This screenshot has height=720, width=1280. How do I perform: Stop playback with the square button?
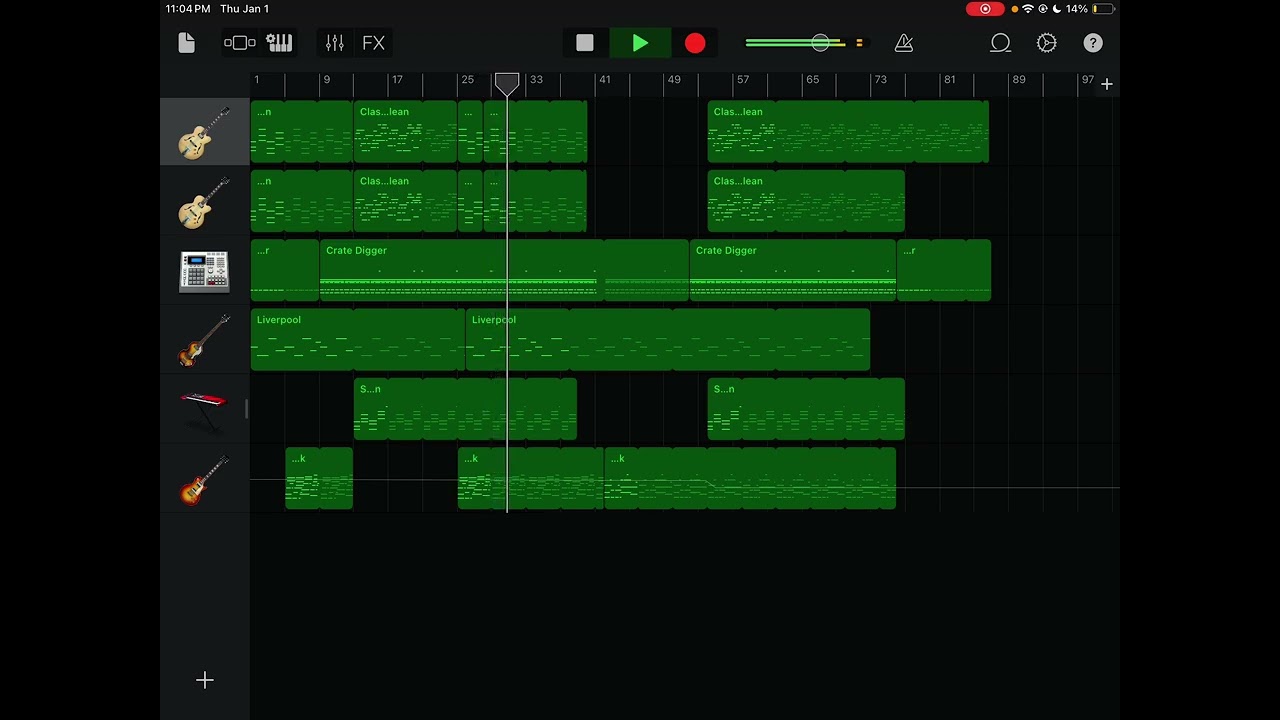click(x=585, y=43)
